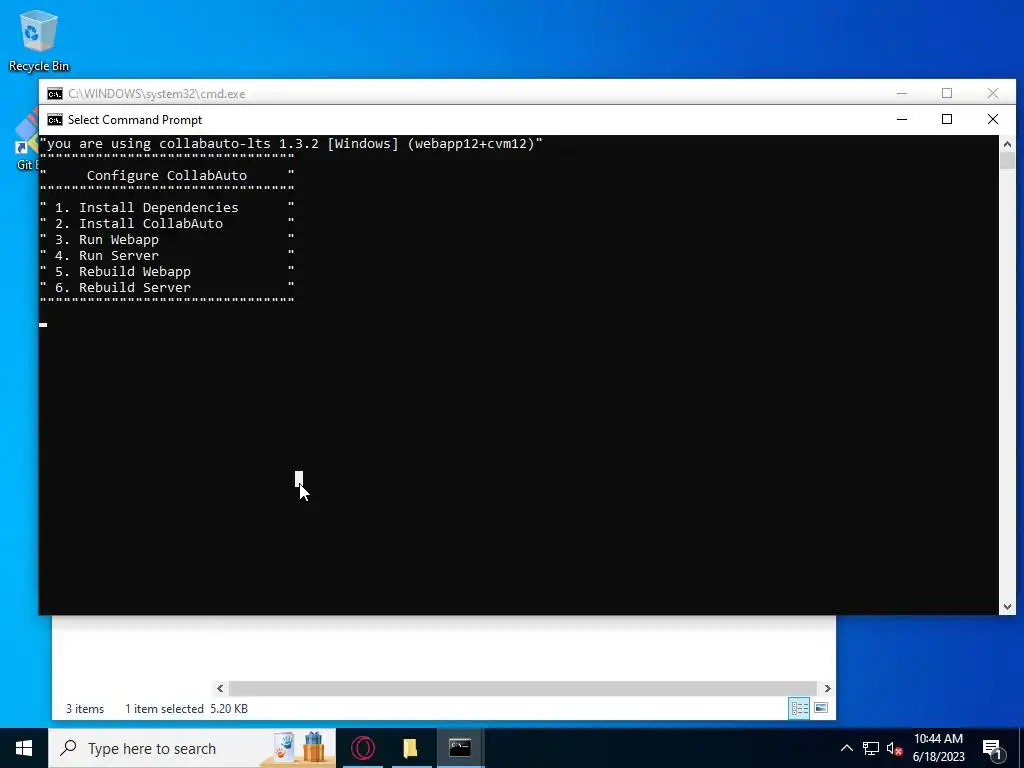Open the Recycle Bin desktop icon
This screenshot has width=1024, height=768.
(39, 39)
